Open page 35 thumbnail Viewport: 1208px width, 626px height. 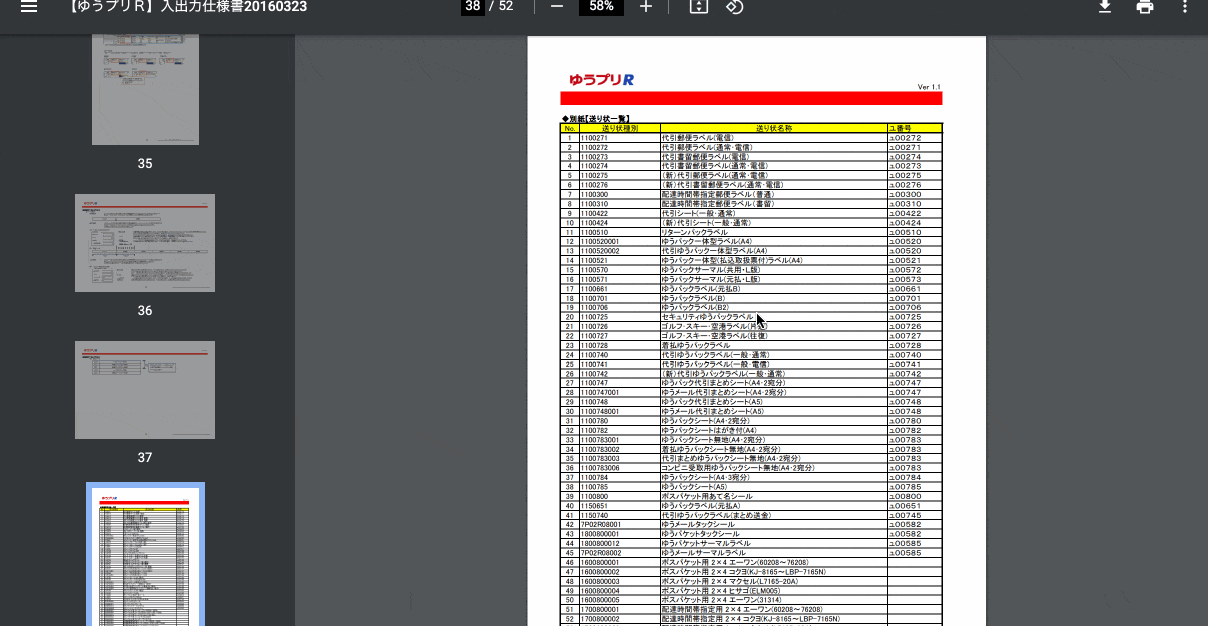point(145,89)
